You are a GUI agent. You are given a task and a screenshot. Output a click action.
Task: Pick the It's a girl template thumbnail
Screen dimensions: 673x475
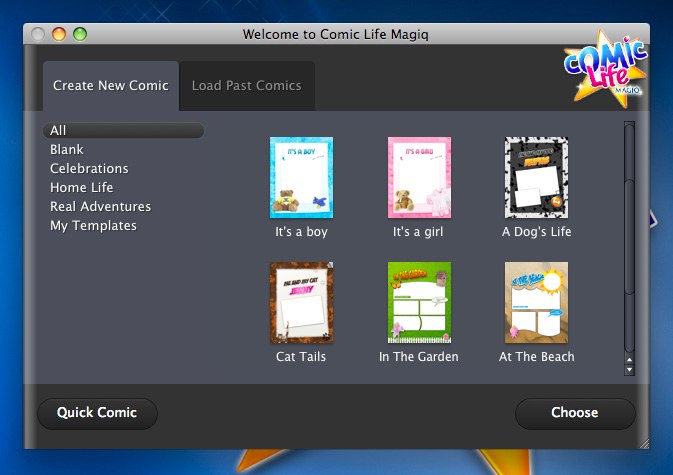[419, 178]
